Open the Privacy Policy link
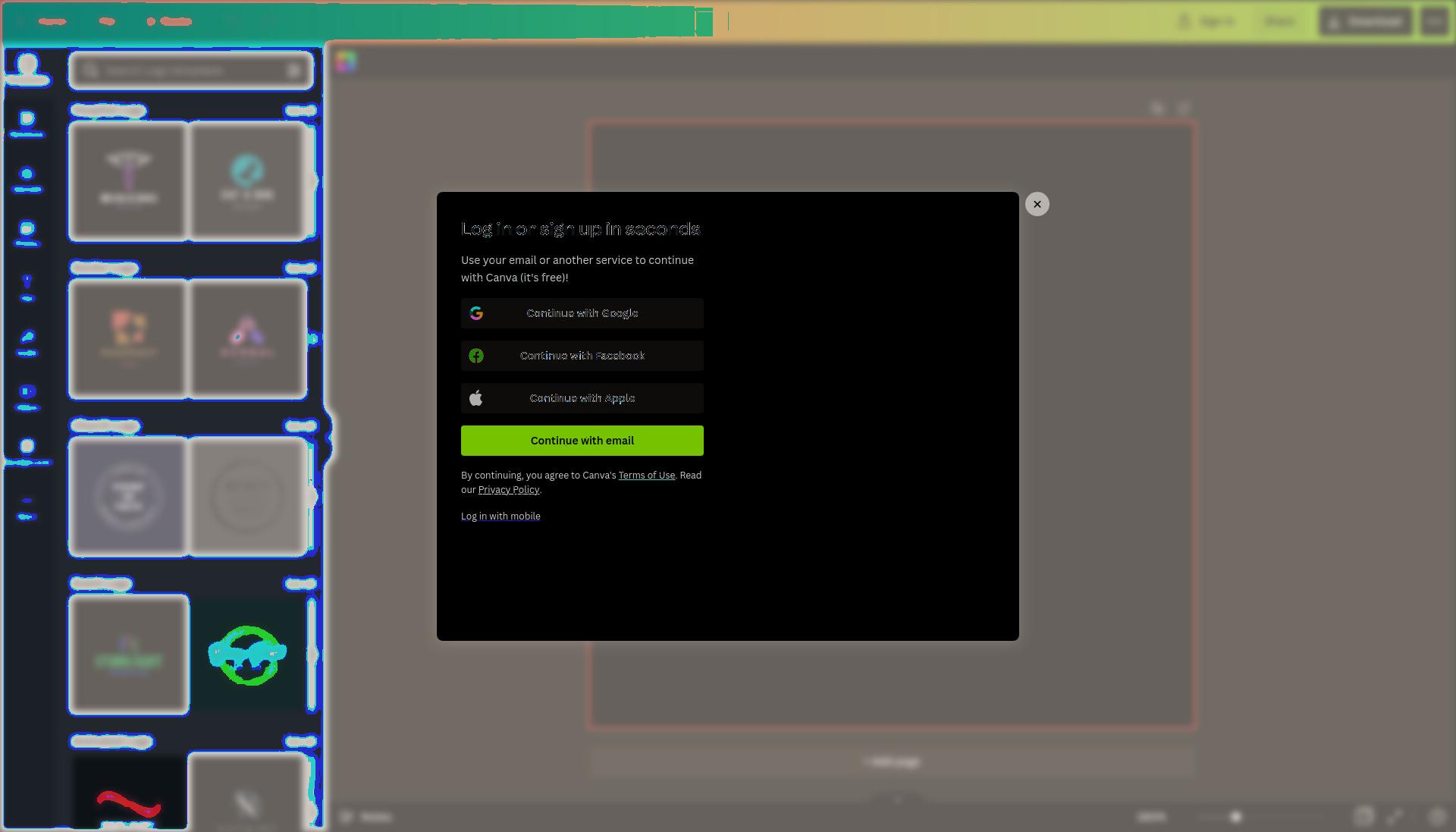Screen dimensions: 1456x832 point(508,490)
